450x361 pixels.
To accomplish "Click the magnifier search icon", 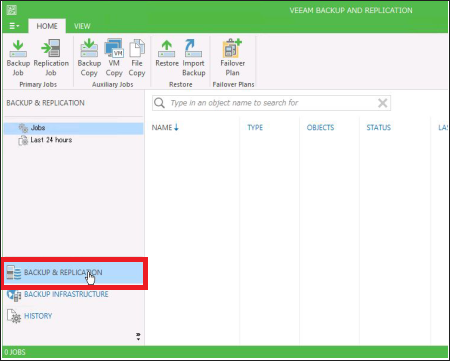I will point(159,103).
